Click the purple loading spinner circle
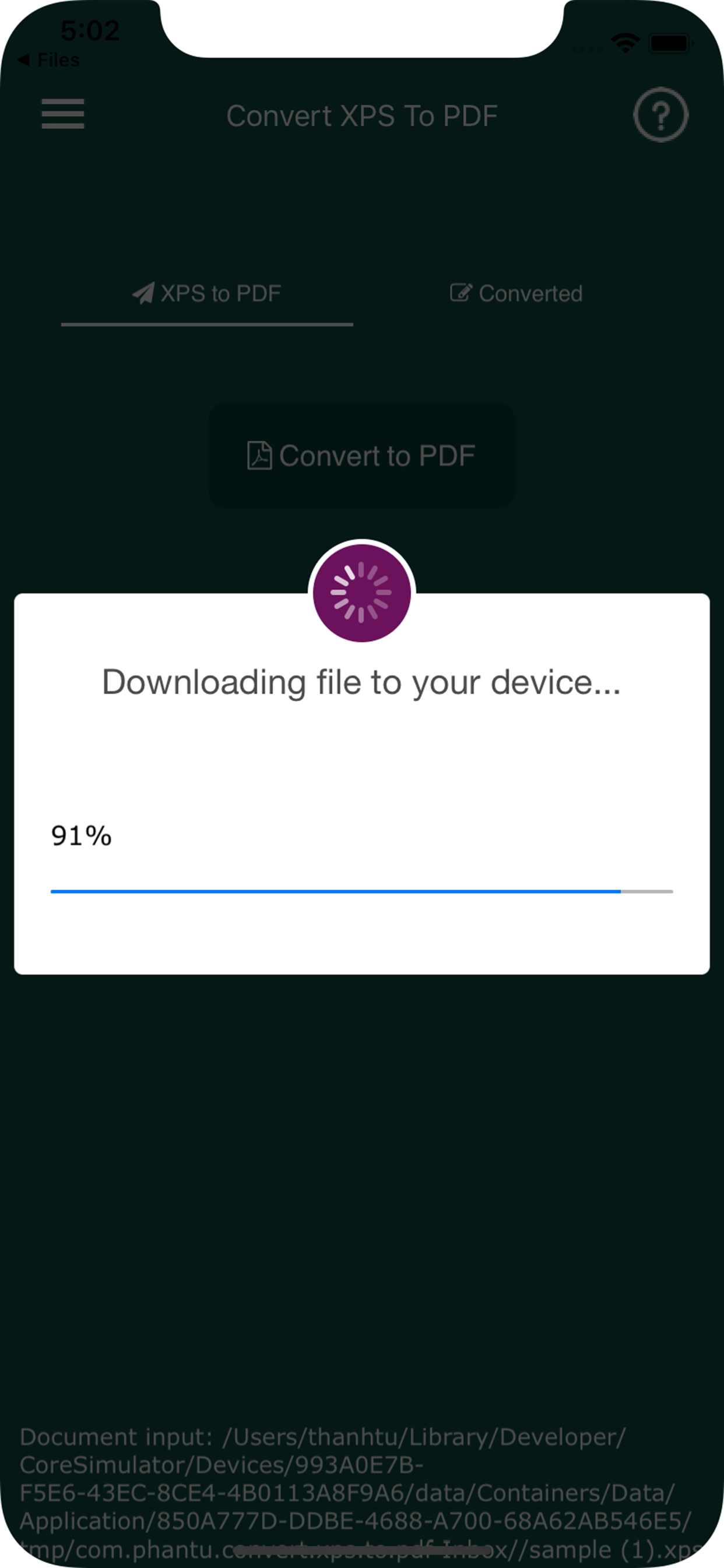The width and height of the screenshot is (724, 1568). click(x=362, y=592)
